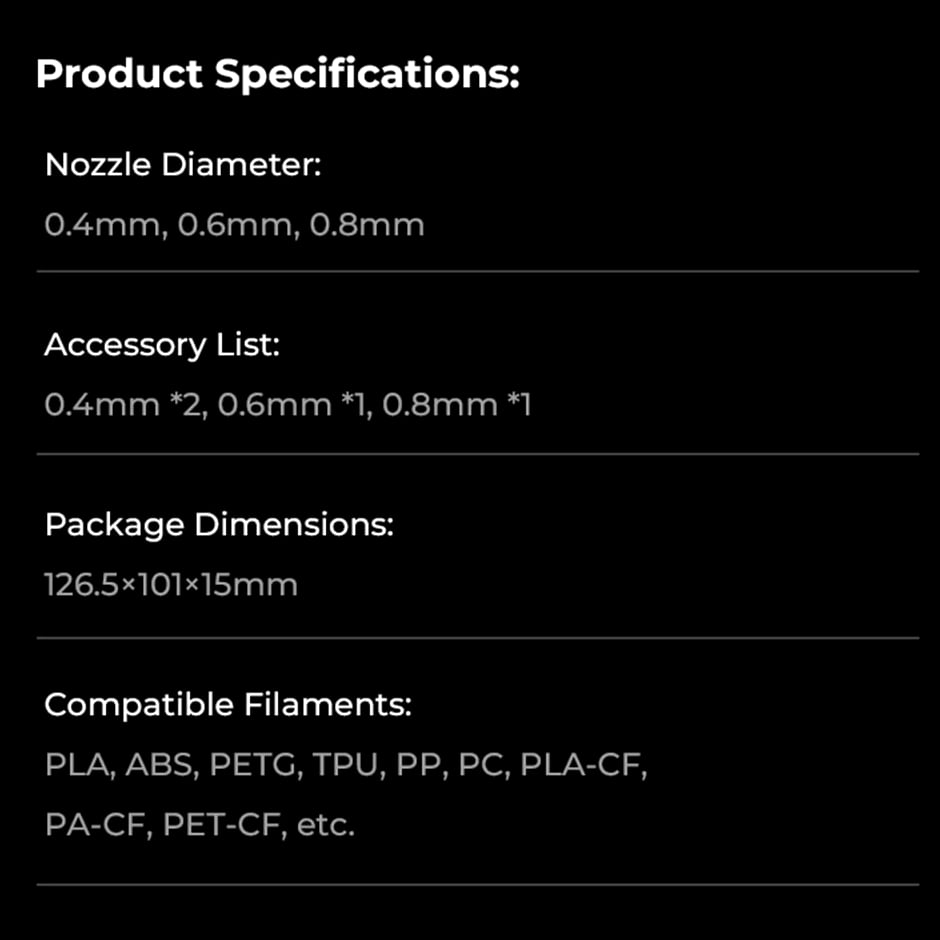
Task: Click the 126.5×101×15mm dimensions value
Action: tap(171, 585)
